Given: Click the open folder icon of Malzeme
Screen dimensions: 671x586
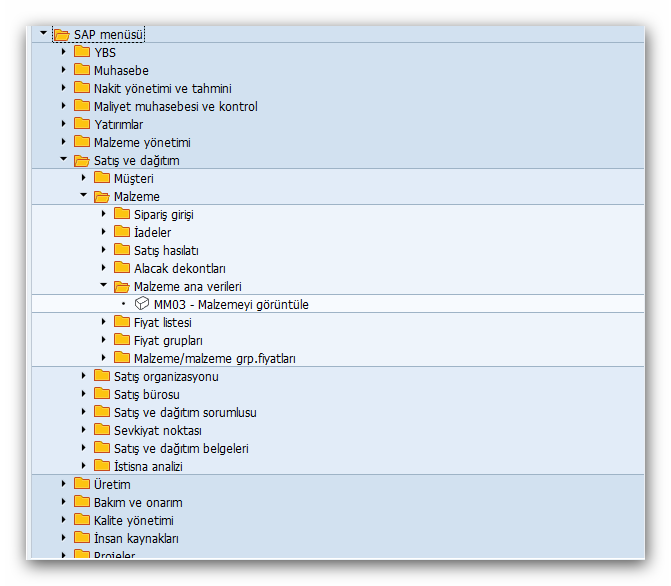Looking at the screenshot, I should tap(102, 196).
